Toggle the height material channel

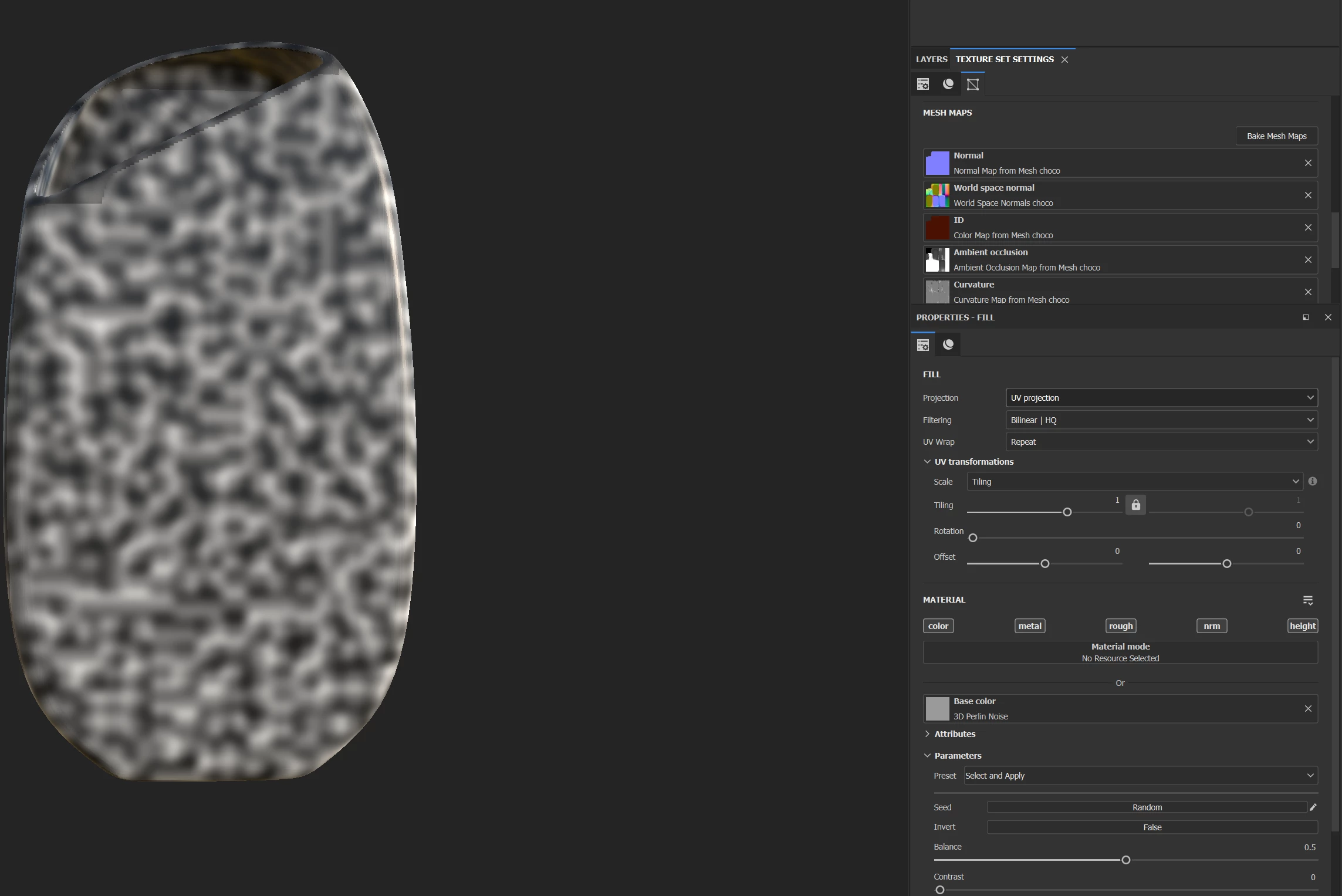click(x=1302, y=626)
